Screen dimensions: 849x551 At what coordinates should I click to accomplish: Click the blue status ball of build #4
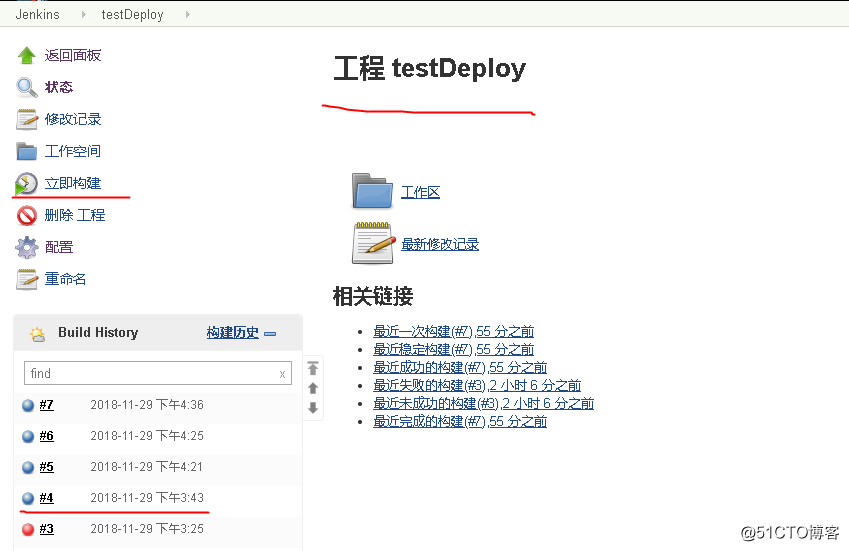(28, 498)
